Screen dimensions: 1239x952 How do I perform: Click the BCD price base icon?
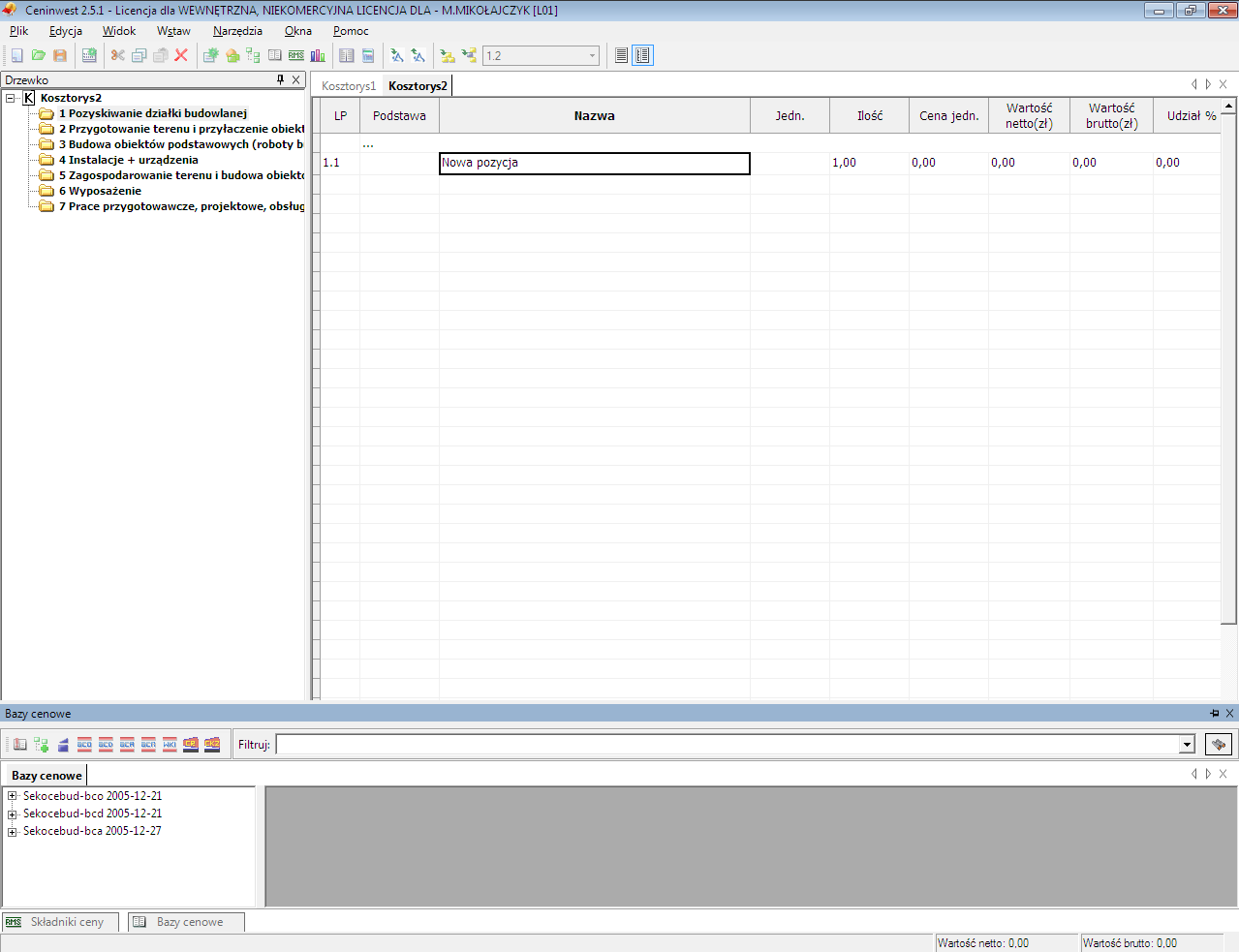point(106,745)
